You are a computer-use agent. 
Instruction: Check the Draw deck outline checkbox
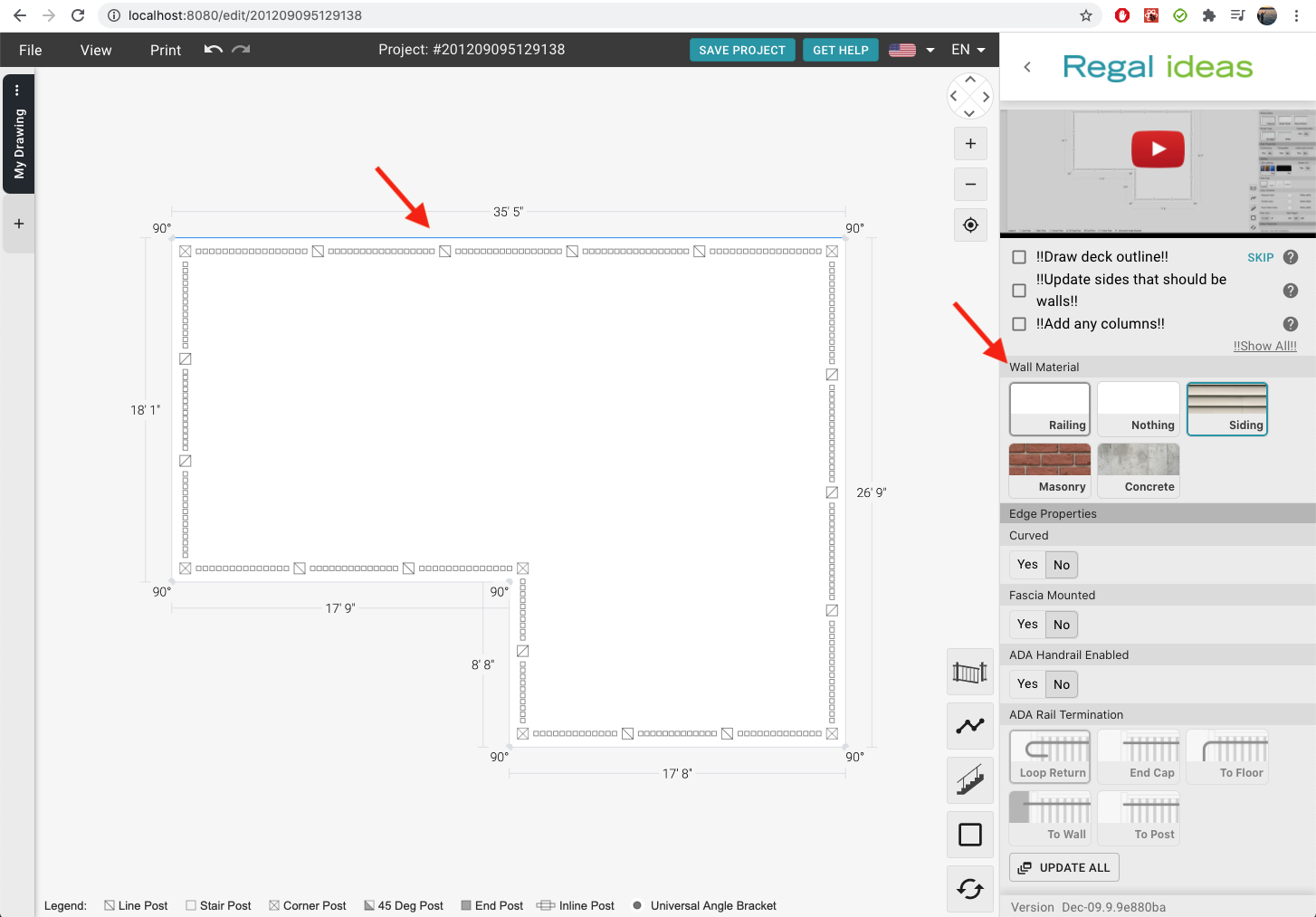[x=1019, y=257]
